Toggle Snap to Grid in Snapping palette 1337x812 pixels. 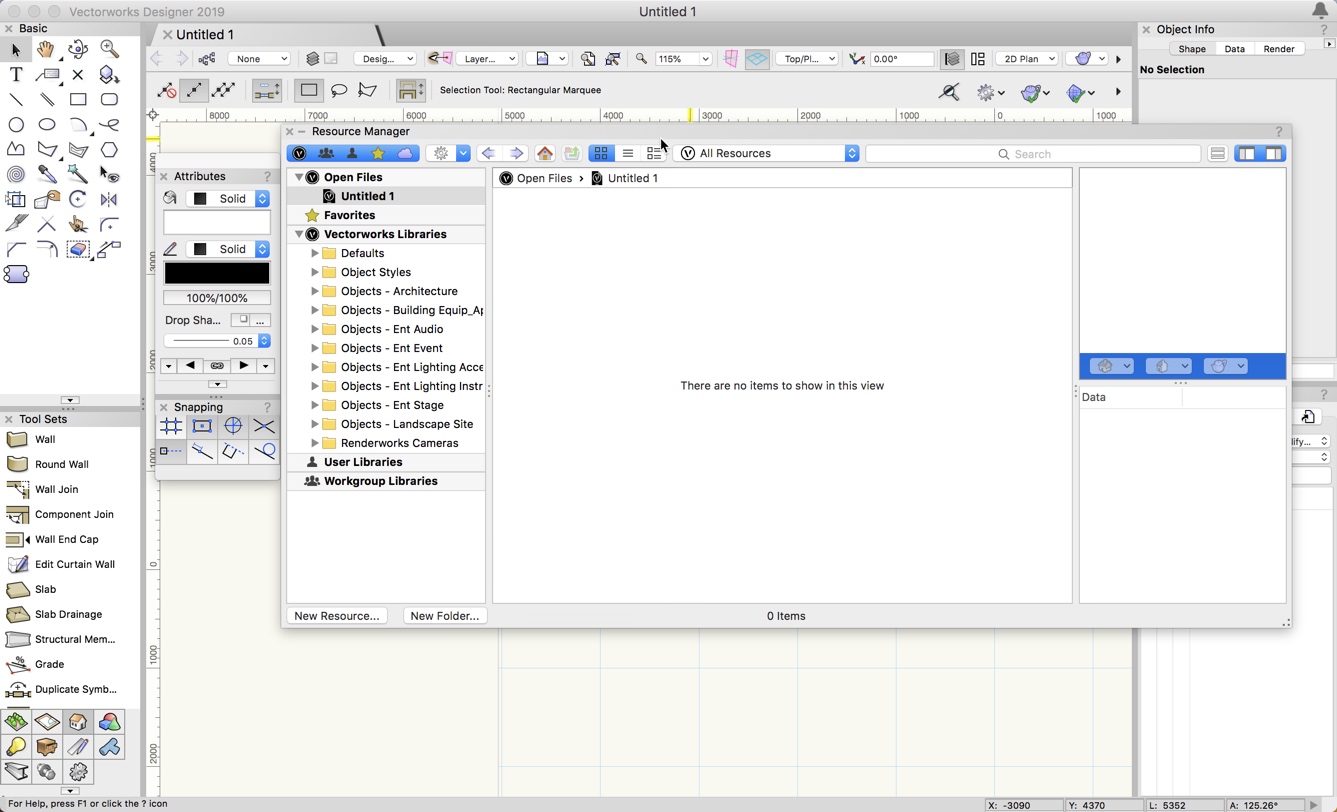pyautogui.click(x=171, y=426)
